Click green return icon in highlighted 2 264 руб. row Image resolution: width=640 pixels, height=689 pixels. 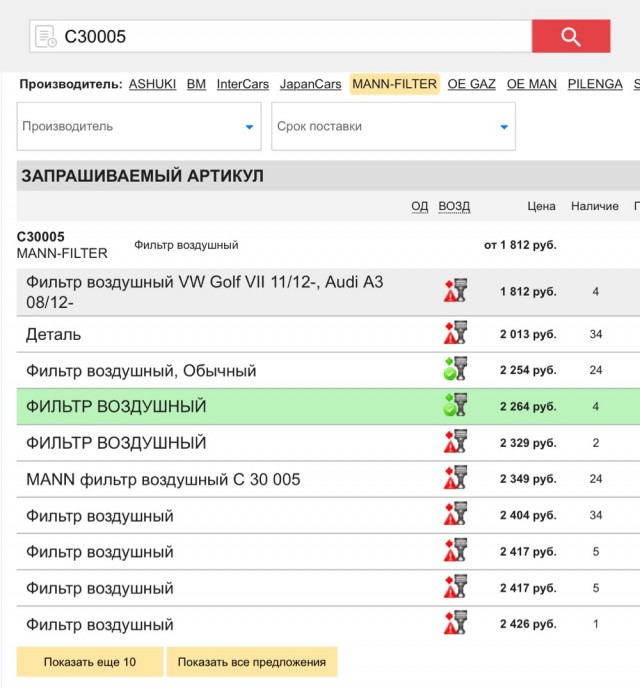click(x=455, y=405)
